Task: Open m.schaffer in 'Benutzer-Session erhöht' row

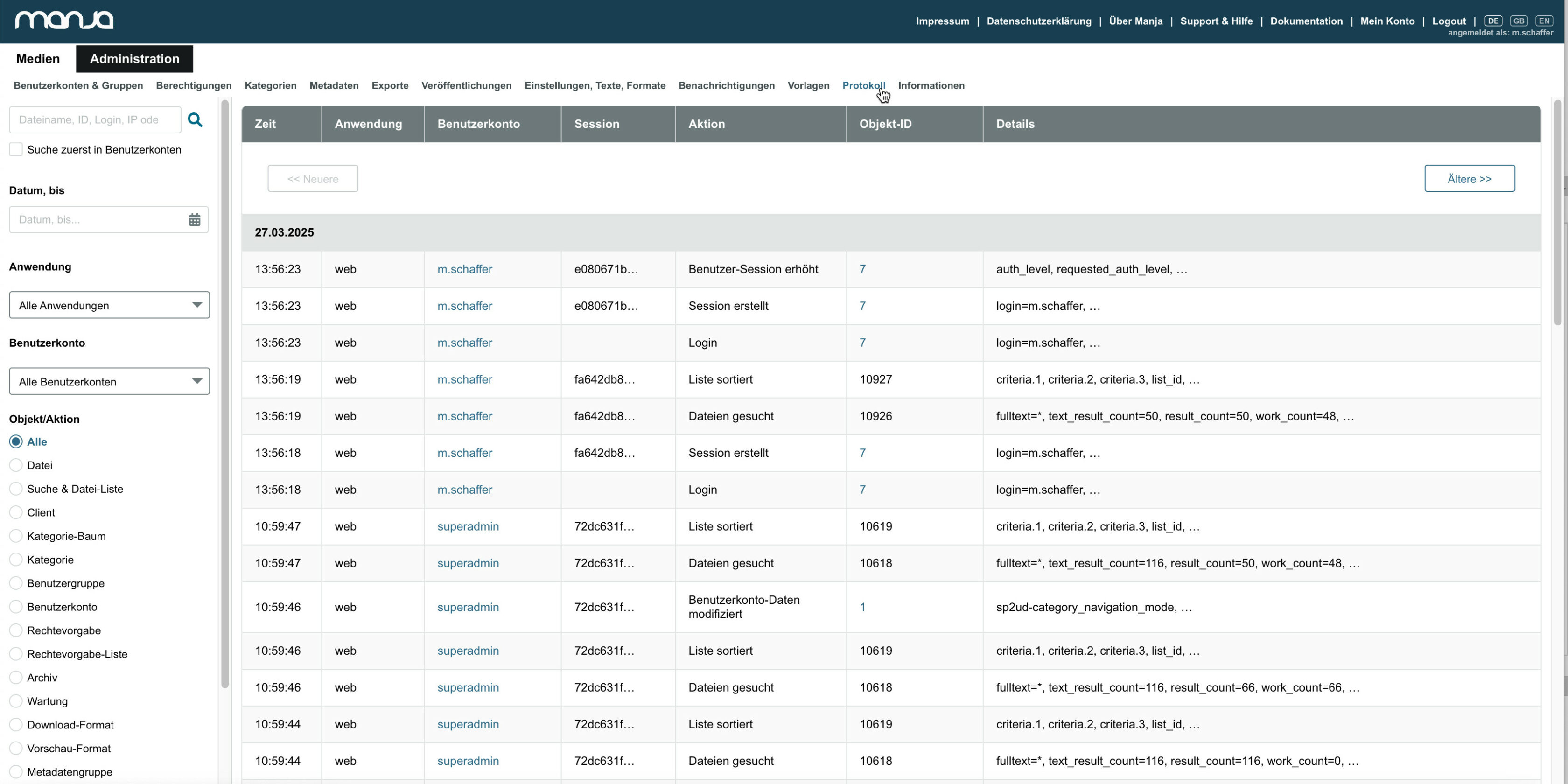Action: click(464, 269)
